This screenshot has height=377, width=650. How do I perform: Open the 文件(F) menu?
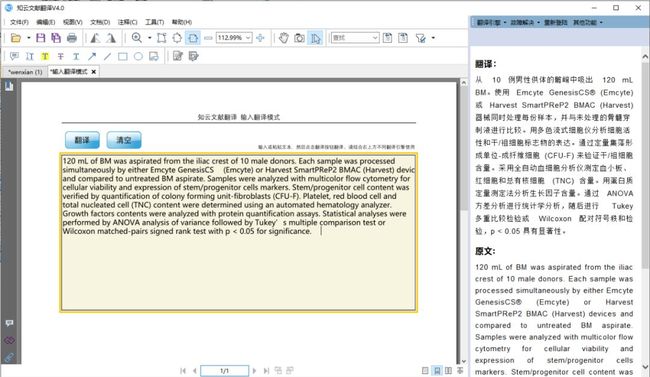pyautogui.click(x=19, y=22)
